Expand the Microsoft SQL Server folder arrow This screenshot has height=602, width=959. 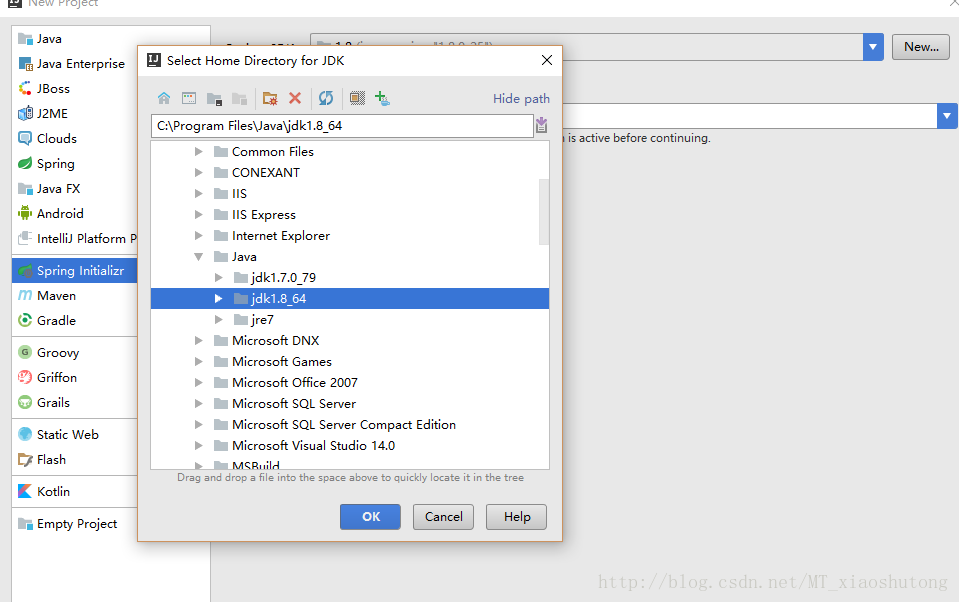coord(198,404)
